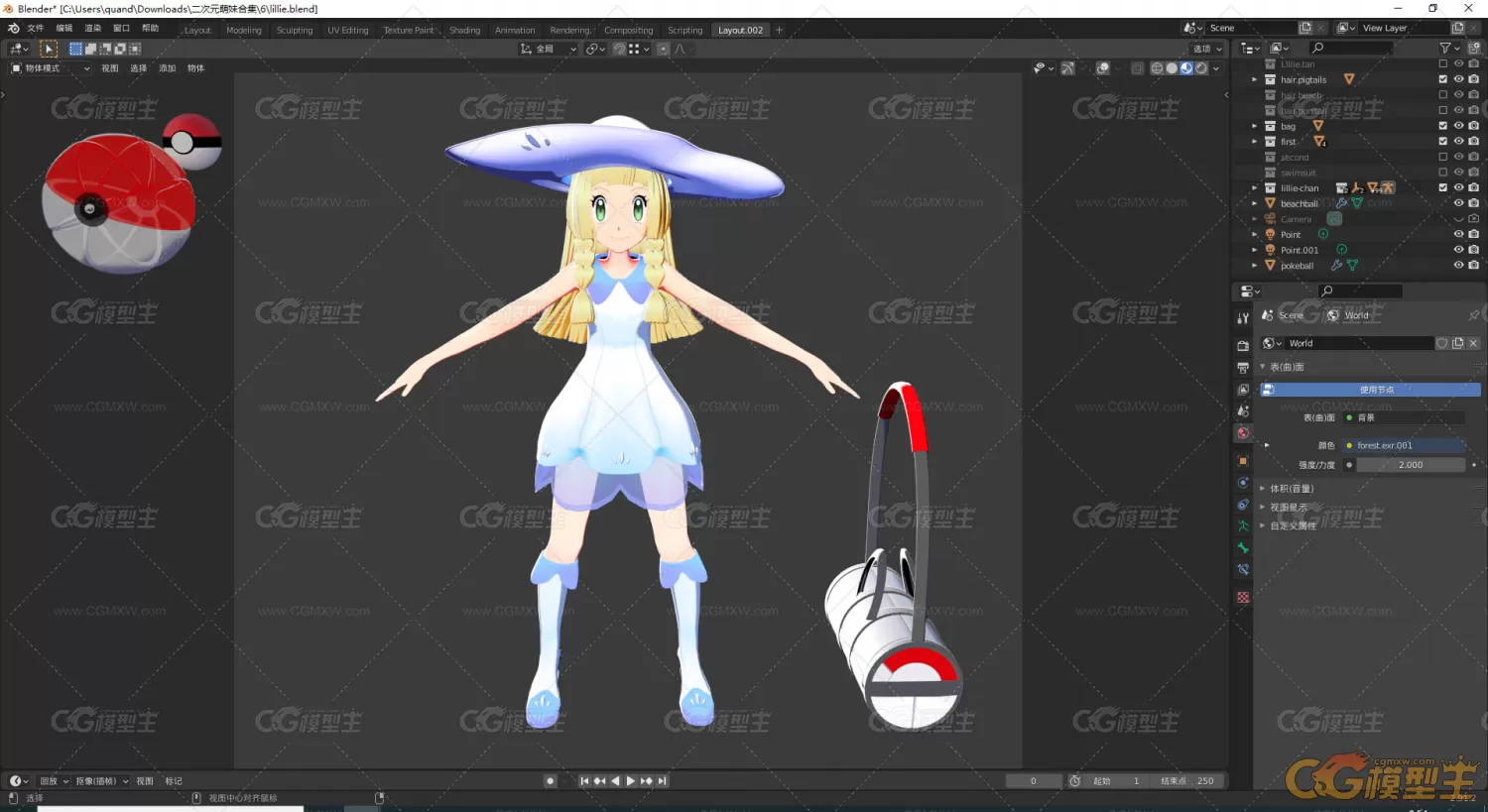
Task: Enable the second collection checkbox
Action: tap(1443, 157)
